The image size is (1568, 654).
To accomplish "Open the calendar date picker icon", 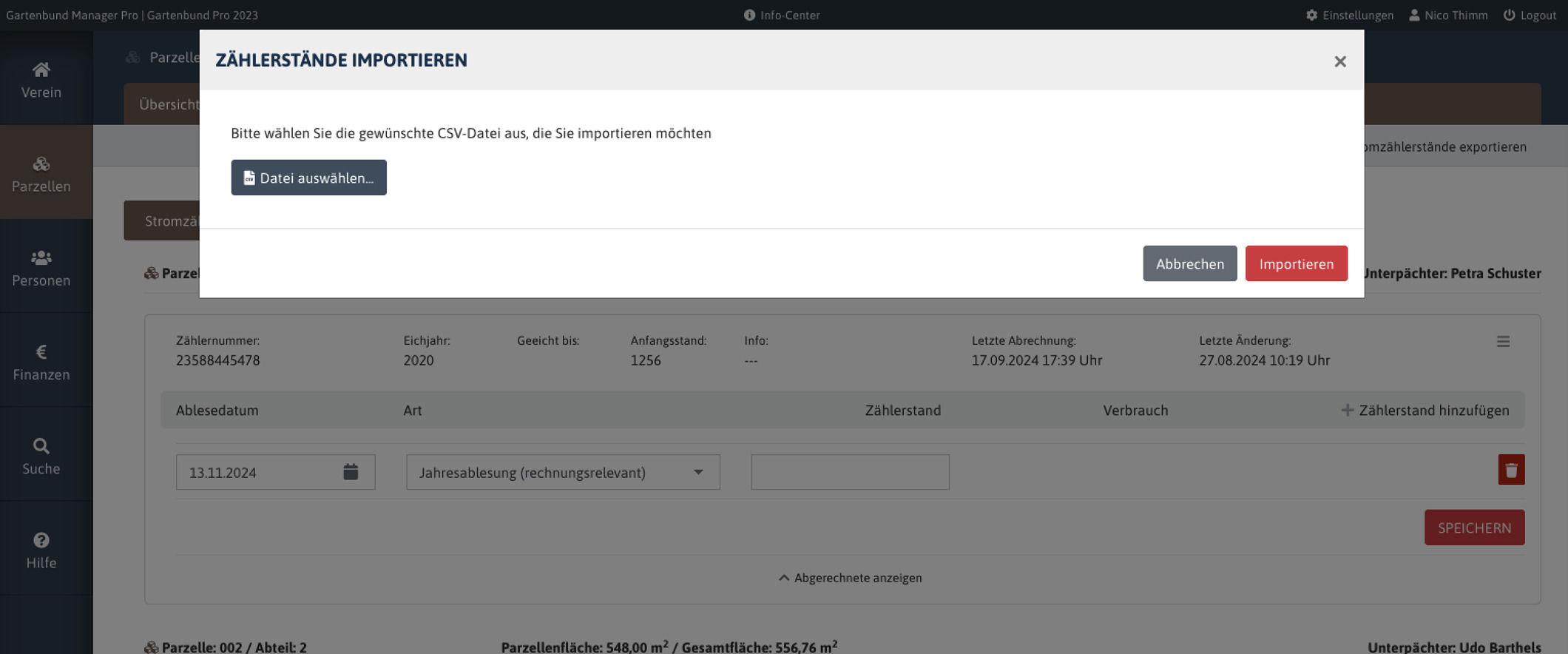I will coord(351,472).
